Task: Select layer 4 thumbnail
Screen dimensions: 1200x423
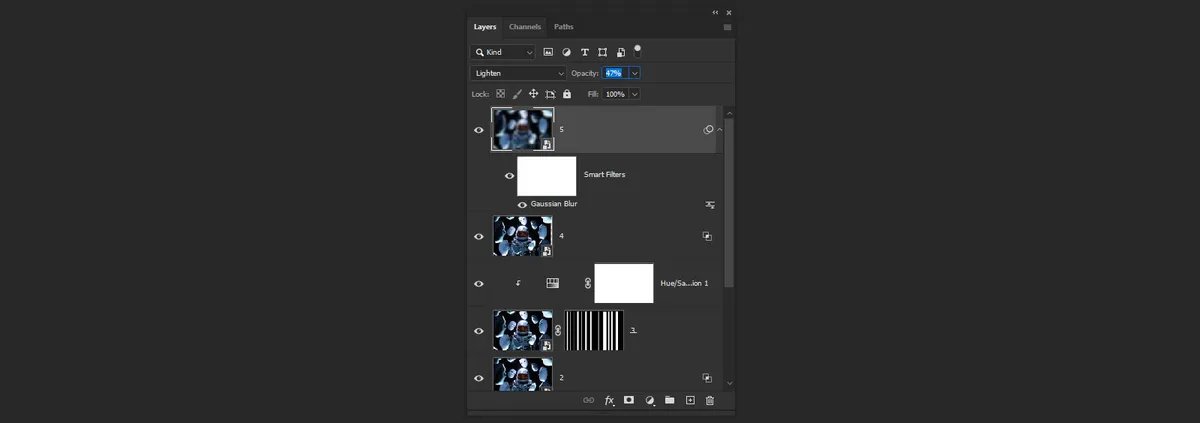Action: (x=522, y=236)
